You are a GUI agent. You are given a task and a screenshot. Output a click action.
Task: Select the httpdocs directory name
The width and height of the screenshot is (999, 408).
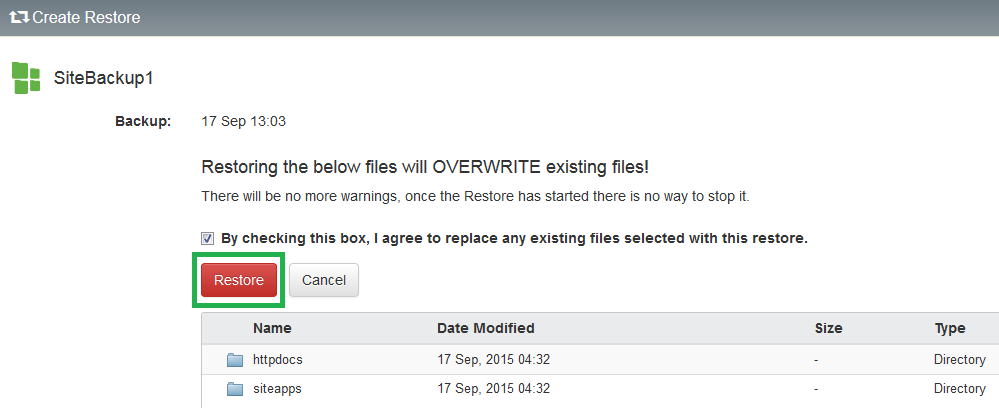278,360
